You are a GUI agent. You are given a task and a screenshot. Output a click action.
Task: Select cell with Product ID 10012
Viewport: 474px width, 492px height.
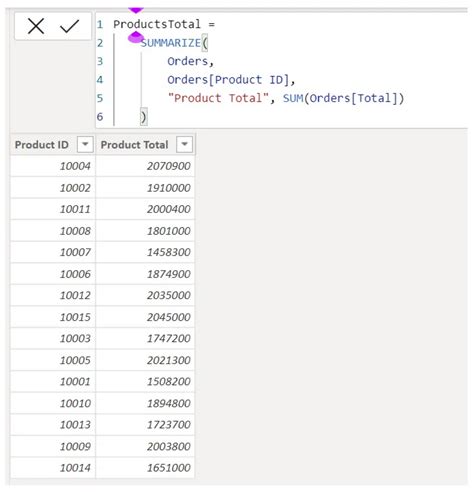(x=53, y=295)
